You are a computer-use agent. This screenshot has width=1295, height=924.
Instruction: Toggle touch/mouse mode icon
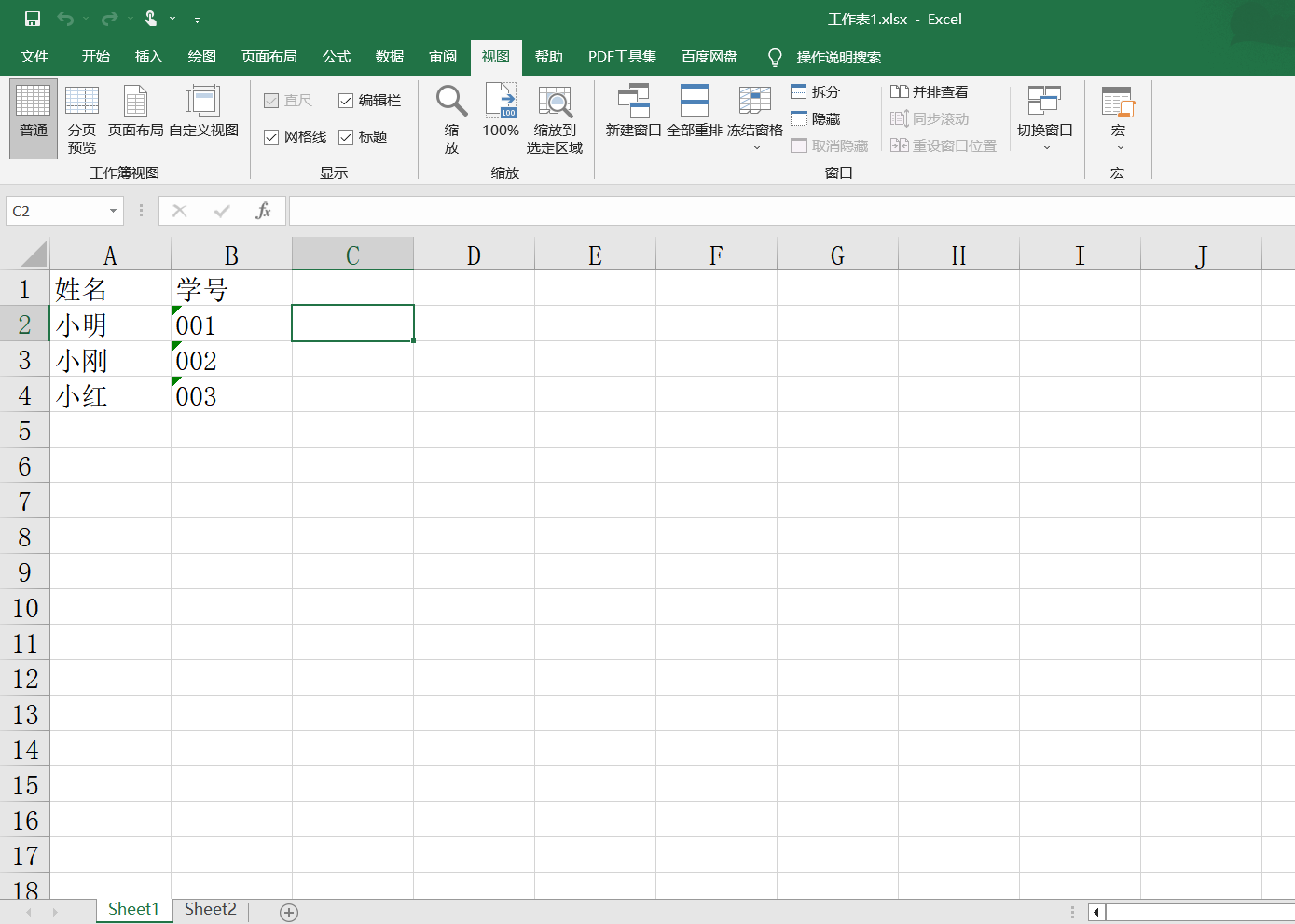[x=150, y=19]
